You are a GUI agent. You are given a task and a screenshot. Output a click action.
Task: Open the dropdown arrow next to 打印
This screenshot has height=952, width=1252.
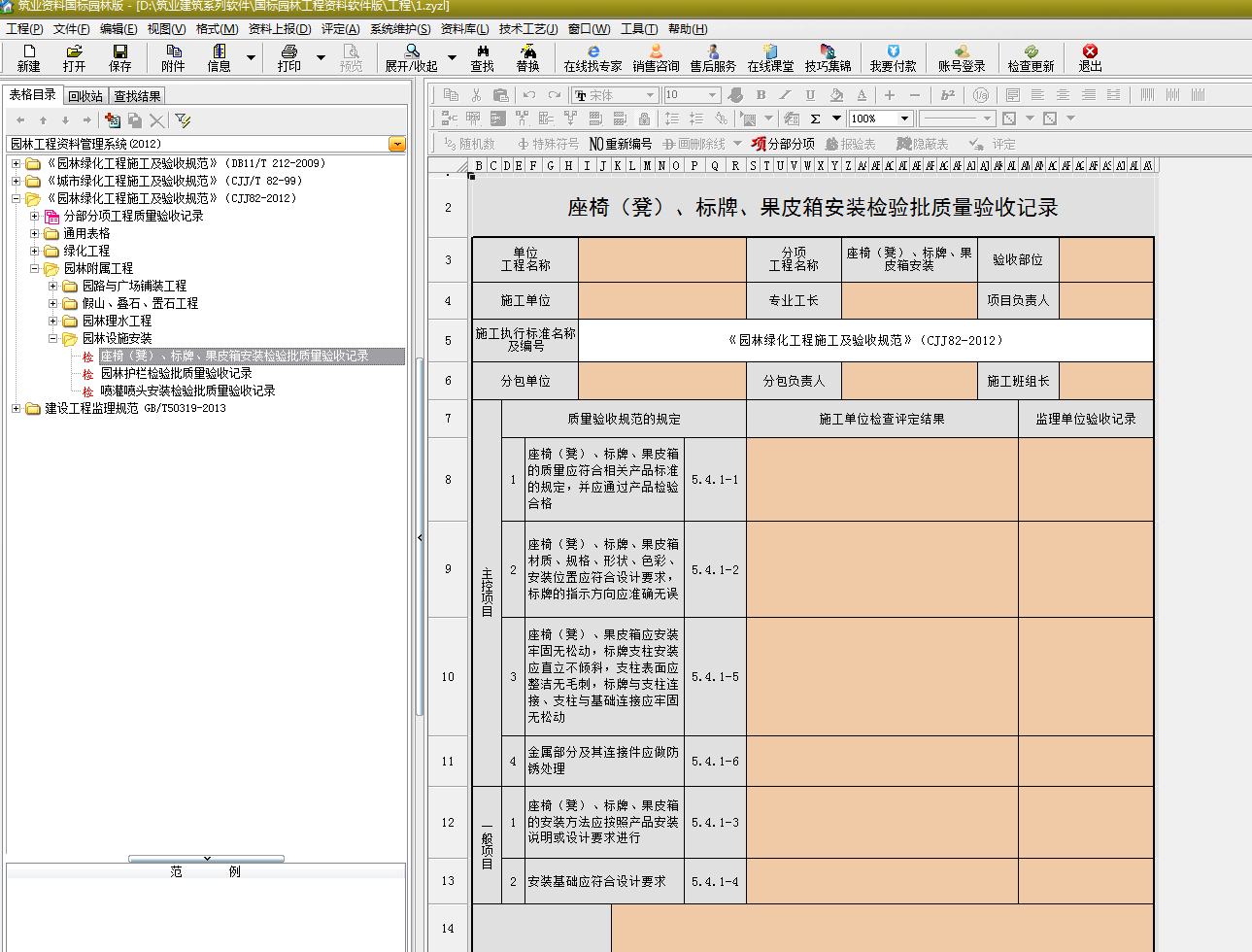[x=321, y=58]
